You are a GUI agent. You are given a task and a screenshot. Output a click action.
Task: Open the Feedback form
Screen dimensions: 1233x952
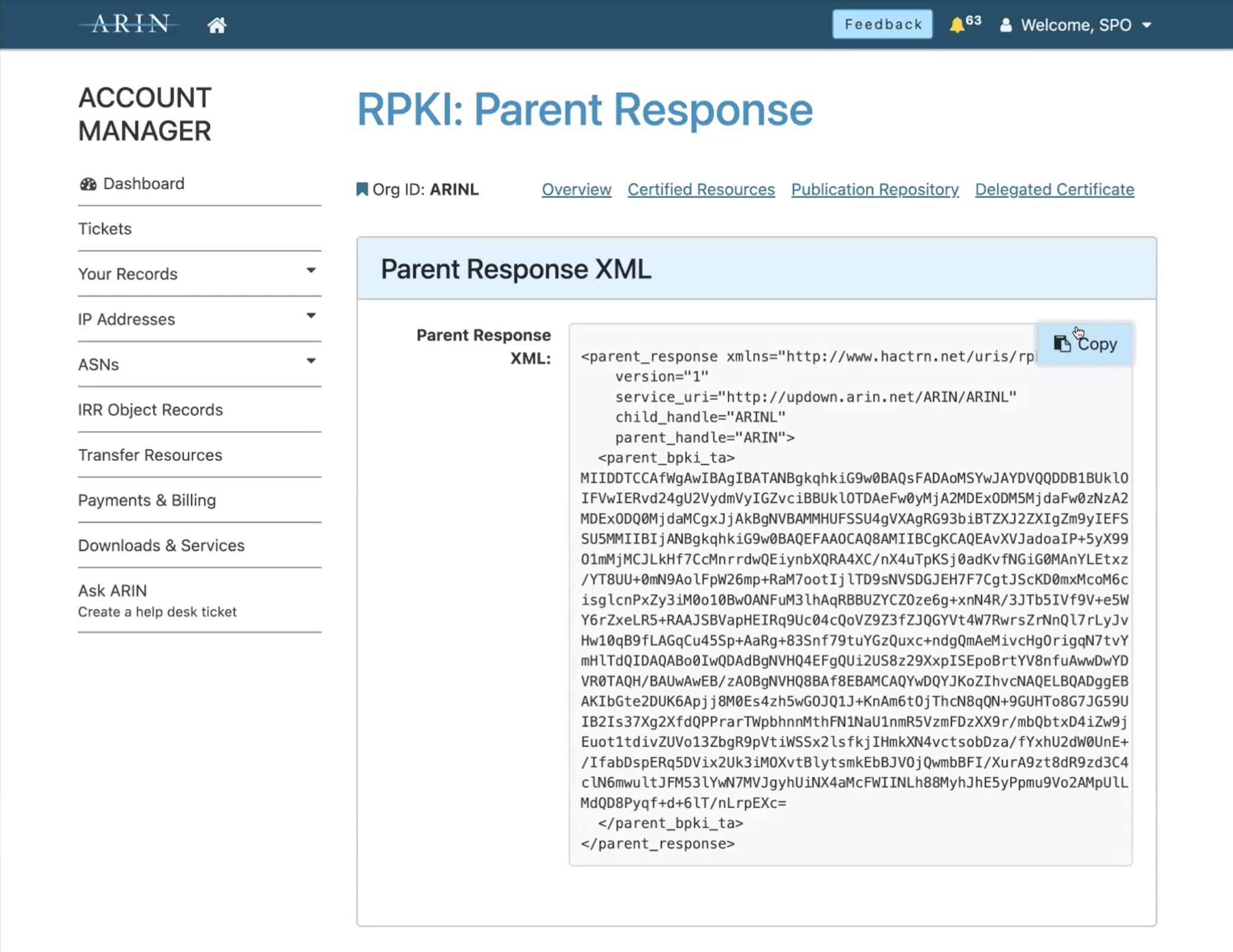click(x=882, y=24)
